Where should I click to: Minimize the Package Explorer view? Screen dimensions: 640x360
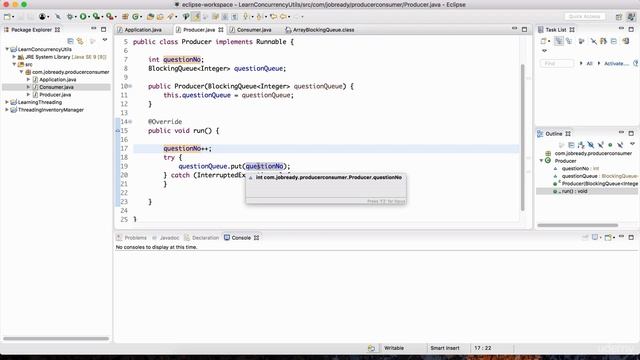93,29
